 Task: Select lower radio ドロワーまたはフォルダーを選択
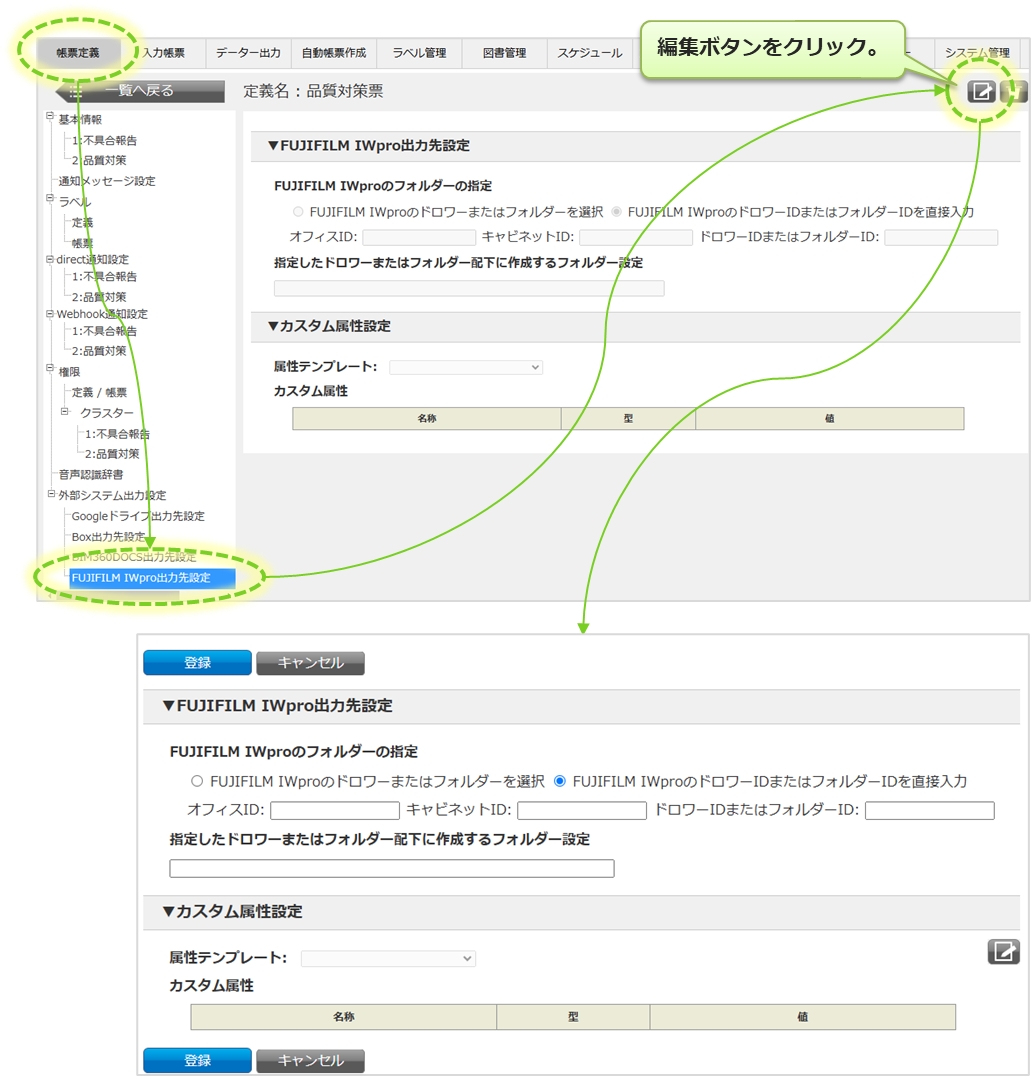coord(197,781)
